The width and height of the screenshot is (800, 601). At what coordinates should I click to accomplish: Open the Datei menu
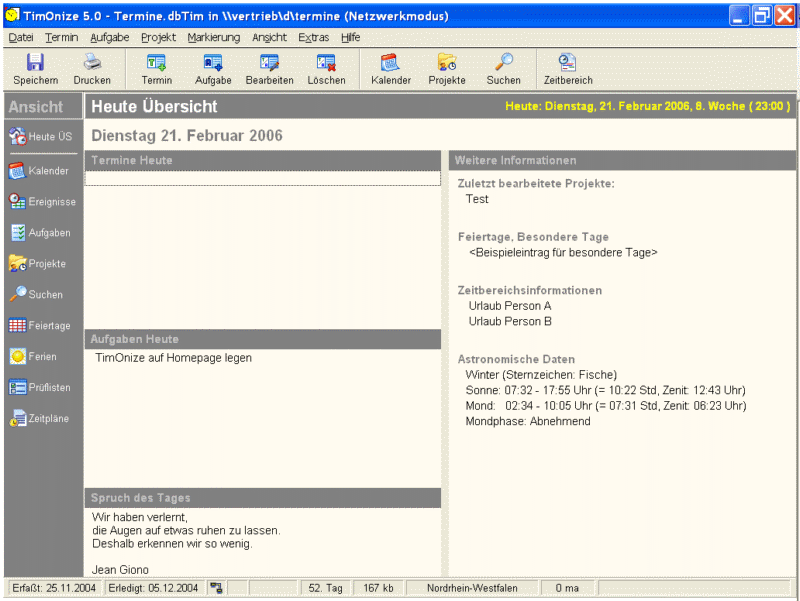click(x=21, y=37)
